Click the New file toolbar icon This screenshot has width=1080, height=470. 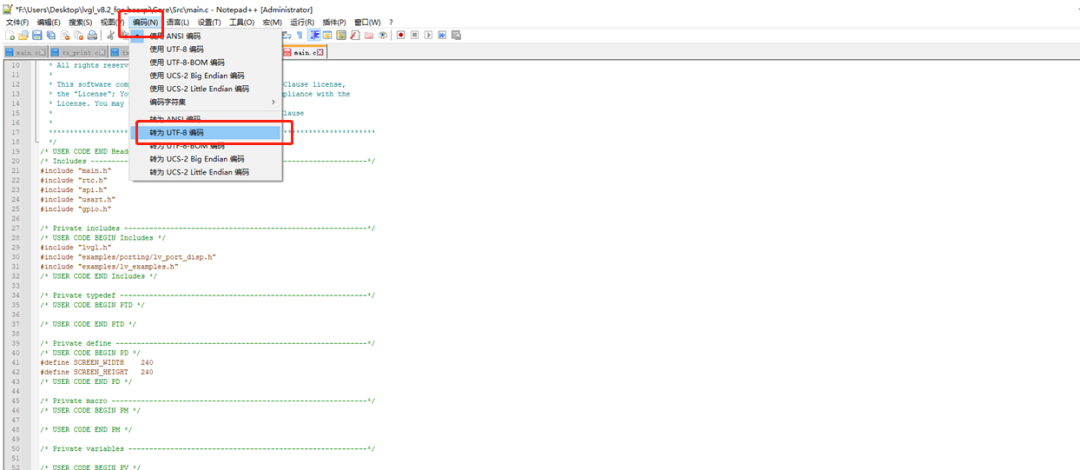tap(9, 35)
